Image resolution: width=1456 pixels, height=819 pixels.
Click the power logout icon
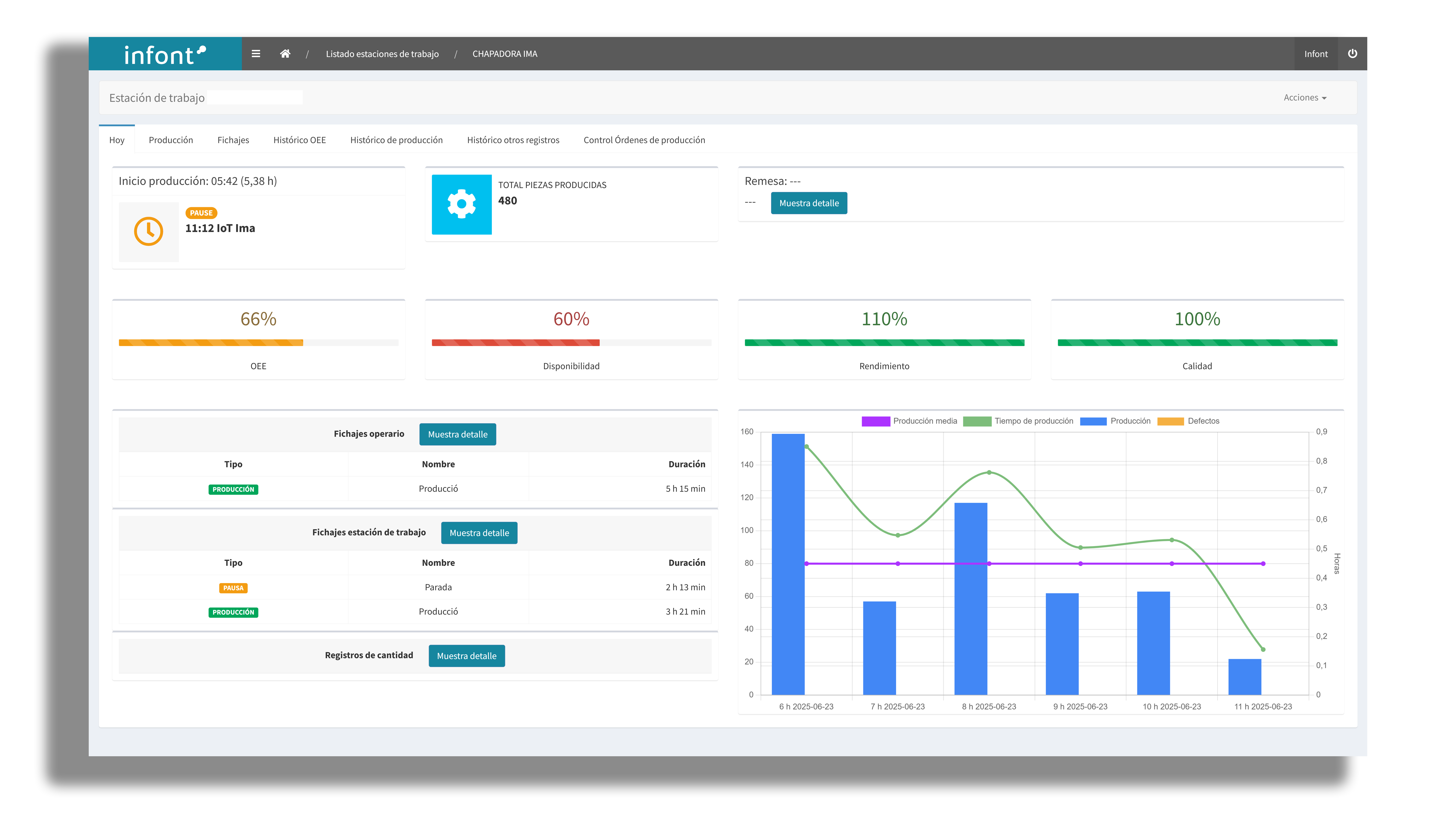(x=1352, y=54)
